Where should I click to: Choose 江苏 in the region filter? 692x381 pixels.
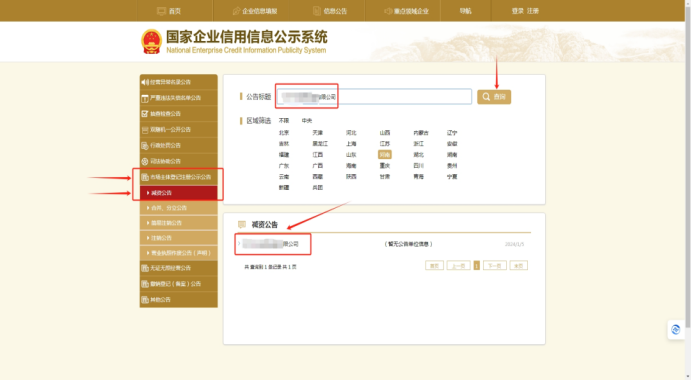point(385,144)
